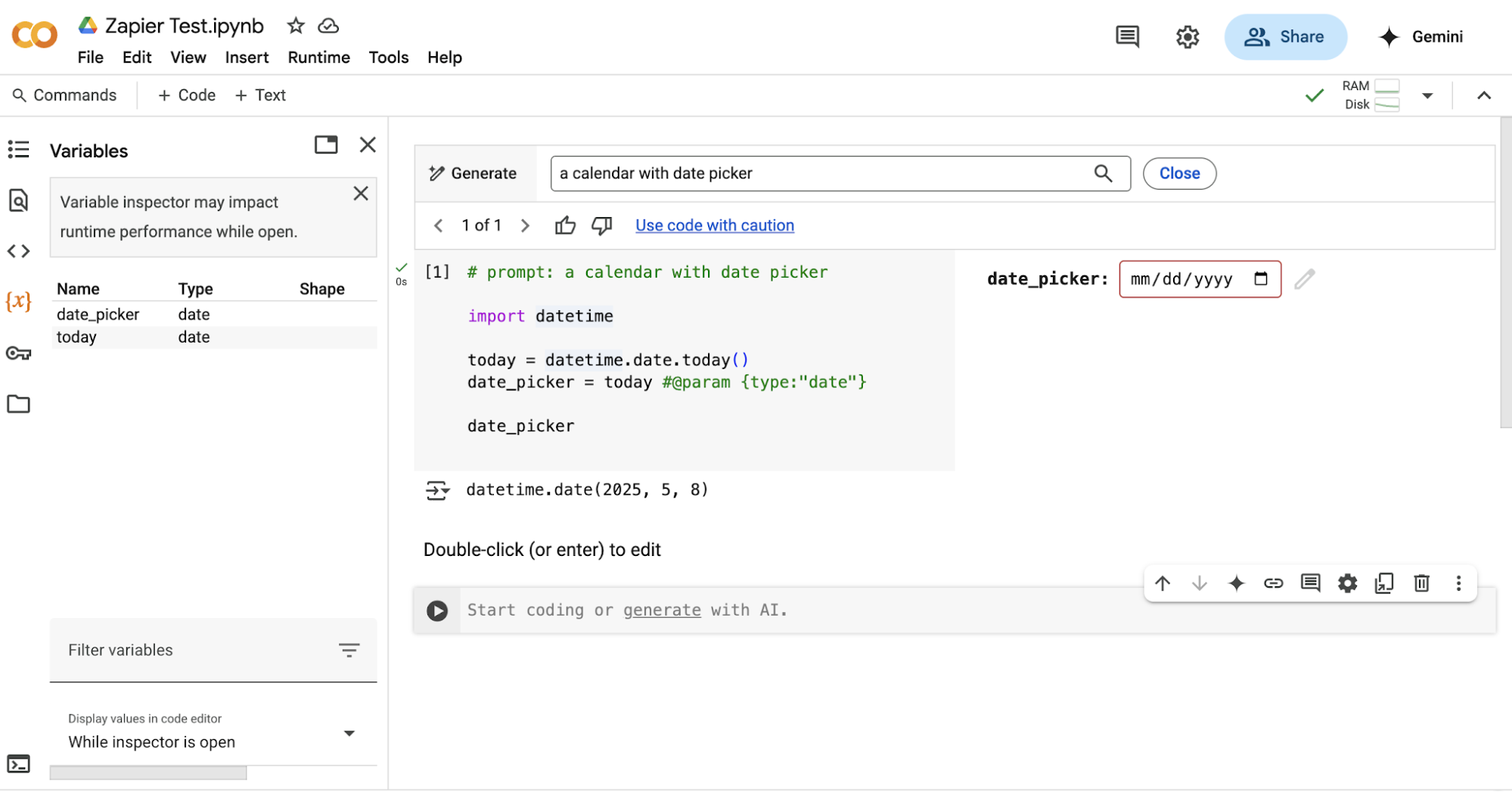Collapse the notebook header with the chevron
This screenshot has height=792, width=1512.
1484,95
